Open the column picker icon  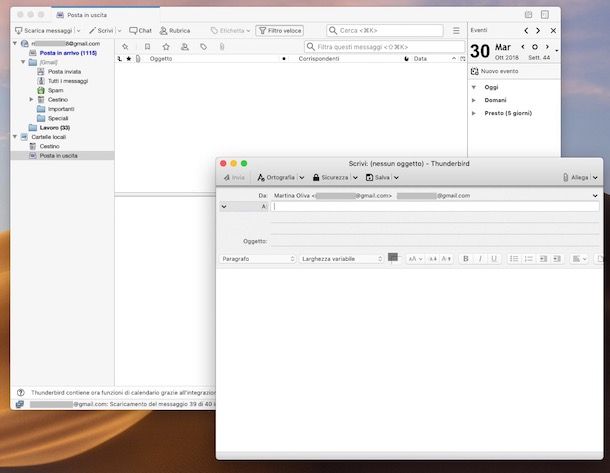tap(463, 59)
